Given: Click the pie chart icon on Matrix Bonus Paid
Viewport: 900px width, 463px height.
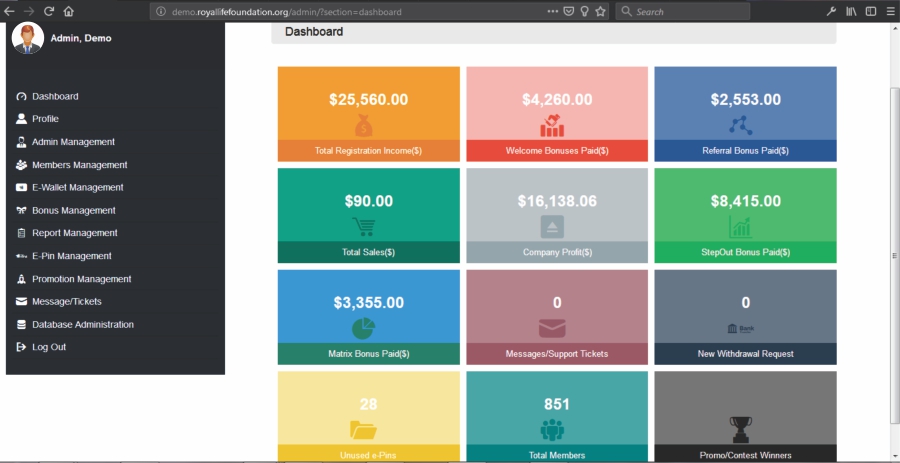Looking at the screenshot, I should tap(364, 328).
